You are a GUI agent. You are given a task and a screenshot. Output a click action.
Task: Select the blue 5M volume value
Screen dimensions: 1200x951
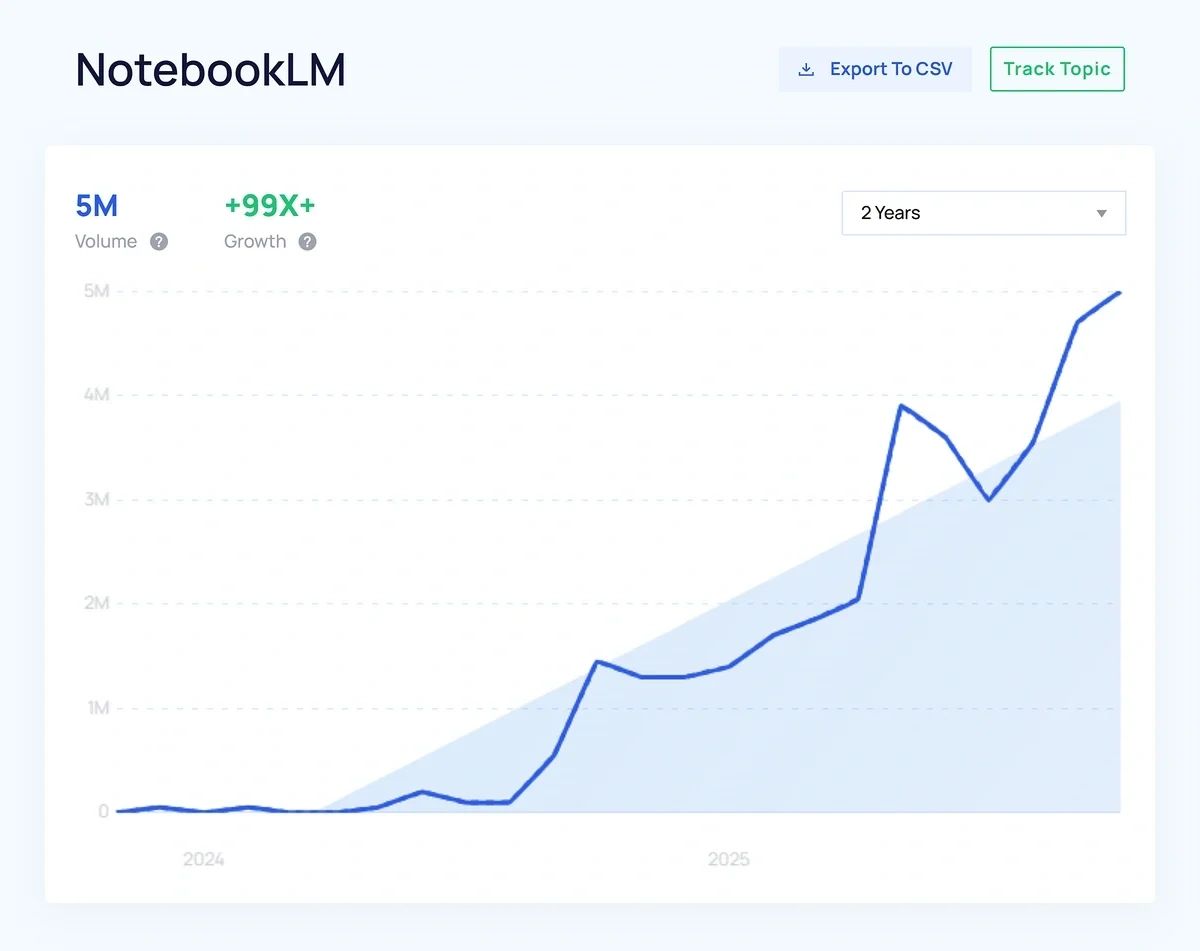click(97, 206)
